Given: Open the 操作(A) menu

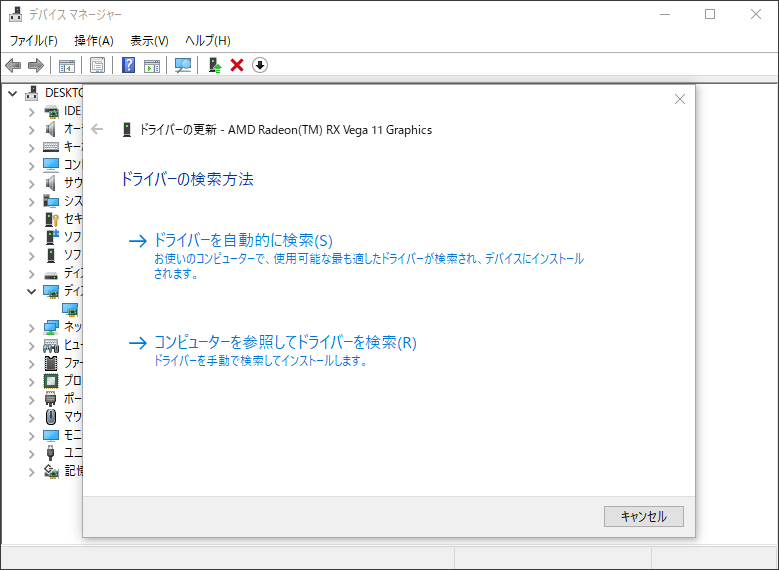Looking at the screenshot, I should point(94,41).
